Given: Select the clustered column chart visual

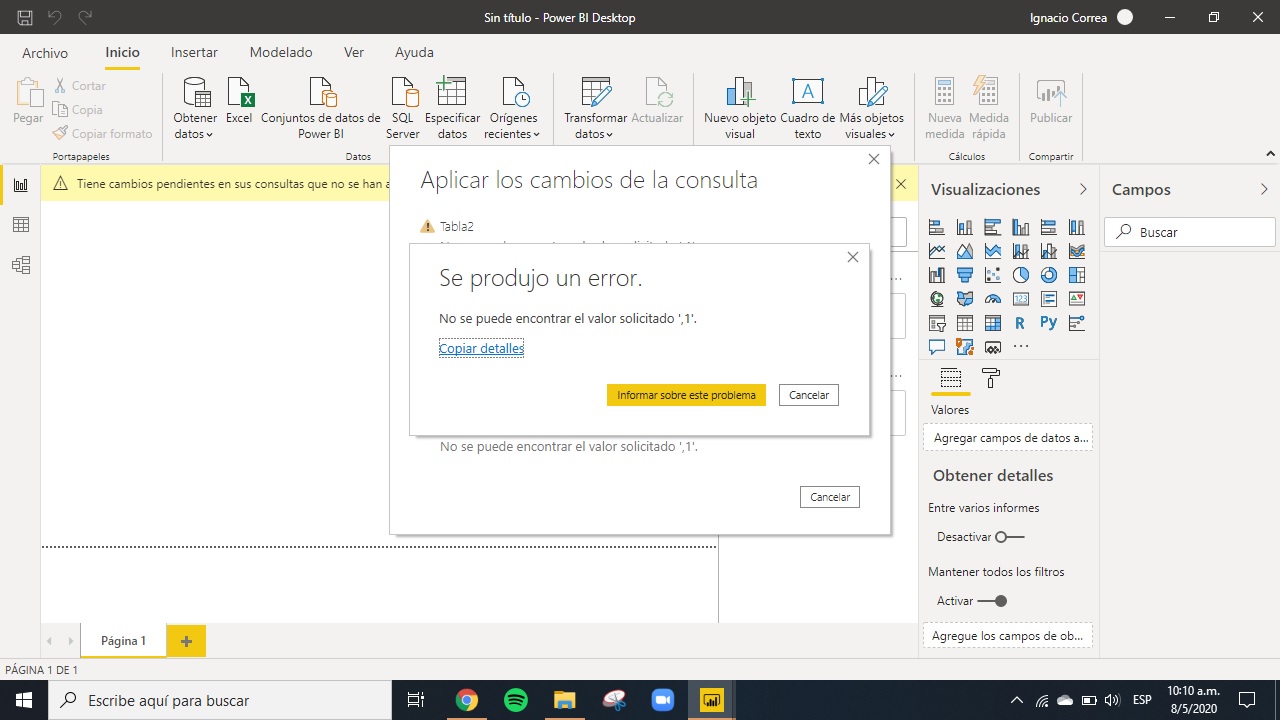Looking at the screenshot, I should click(1021, 227).
